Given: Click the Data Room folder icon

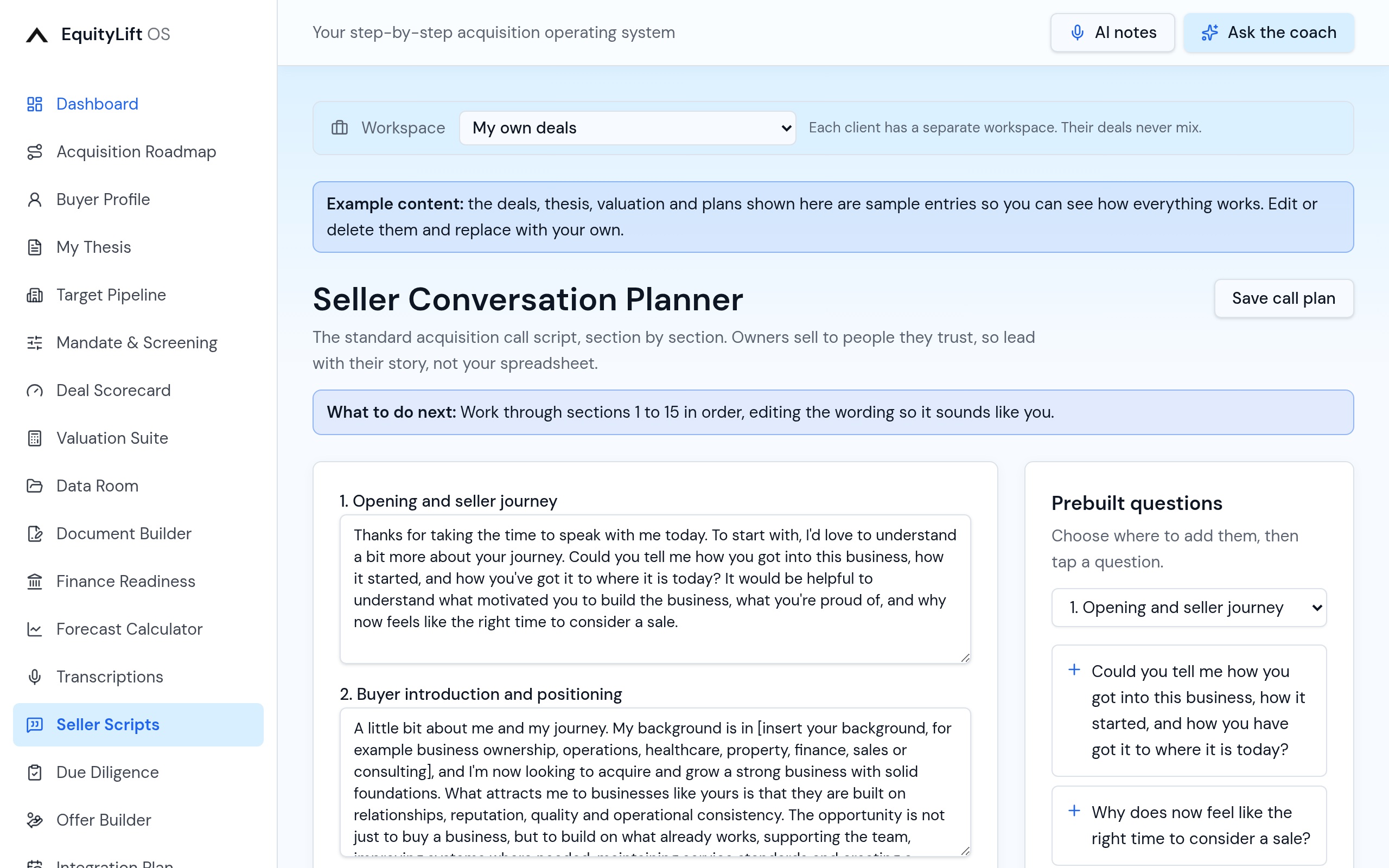Looking at the screenshot, I should [34, 486].
